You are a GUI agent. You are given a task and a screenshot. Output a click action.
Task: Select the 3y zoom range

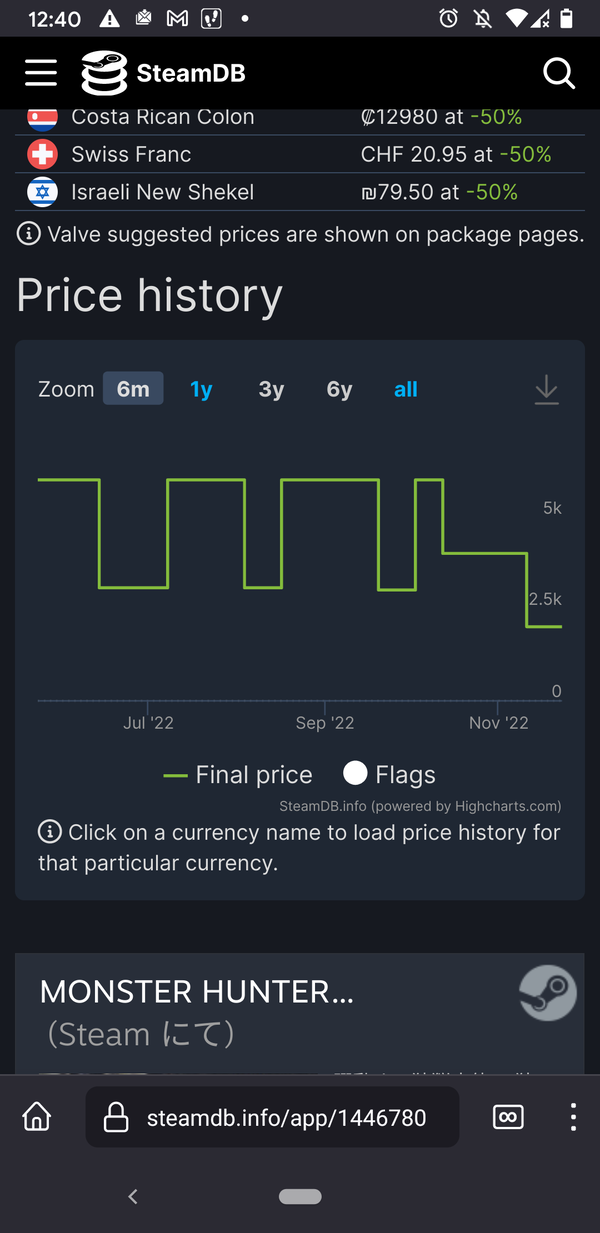[x=271, y=389]
